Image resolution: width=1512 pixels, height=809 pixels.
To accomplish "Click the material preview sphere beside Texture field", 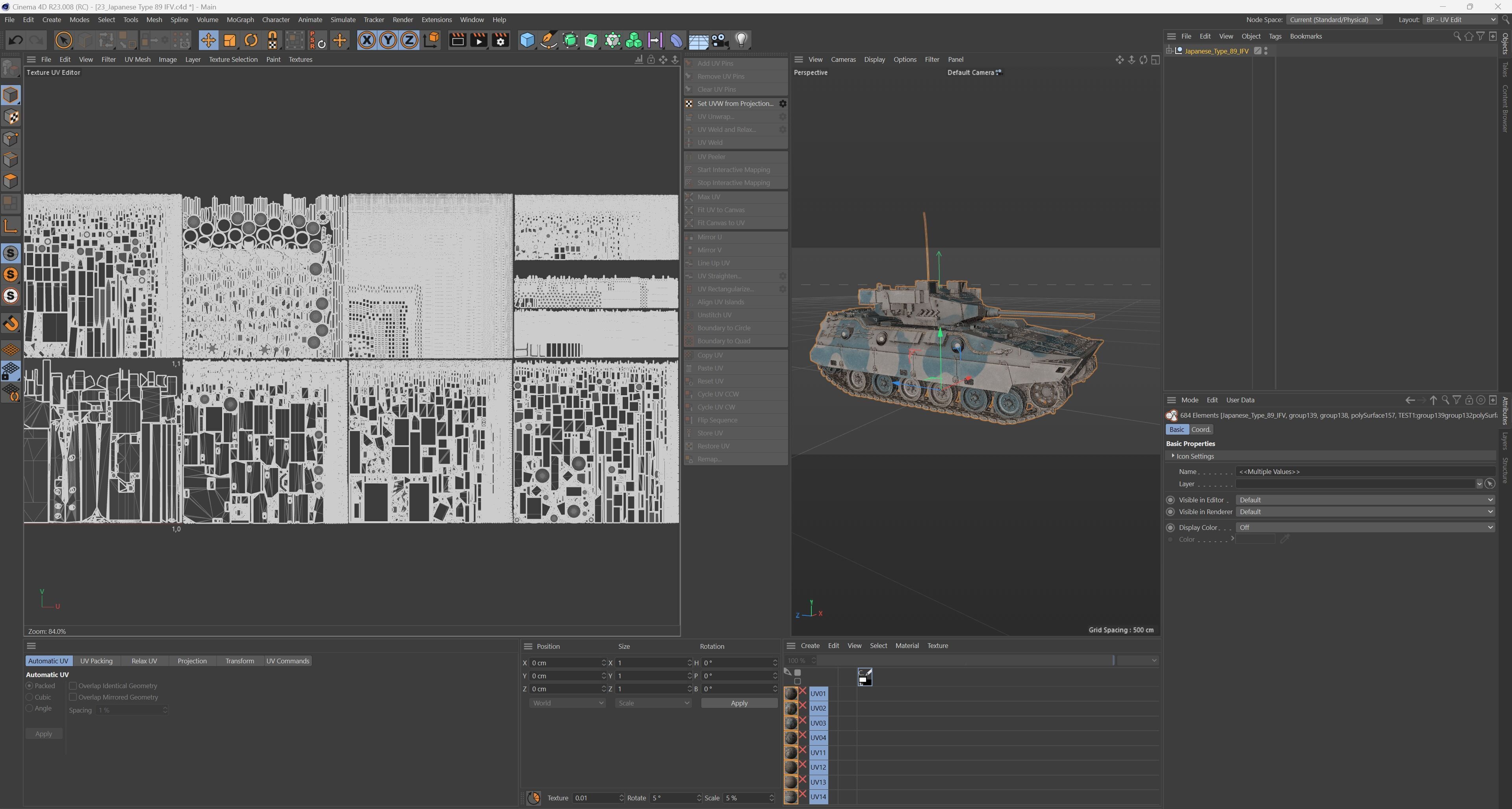I will [534, 798].
